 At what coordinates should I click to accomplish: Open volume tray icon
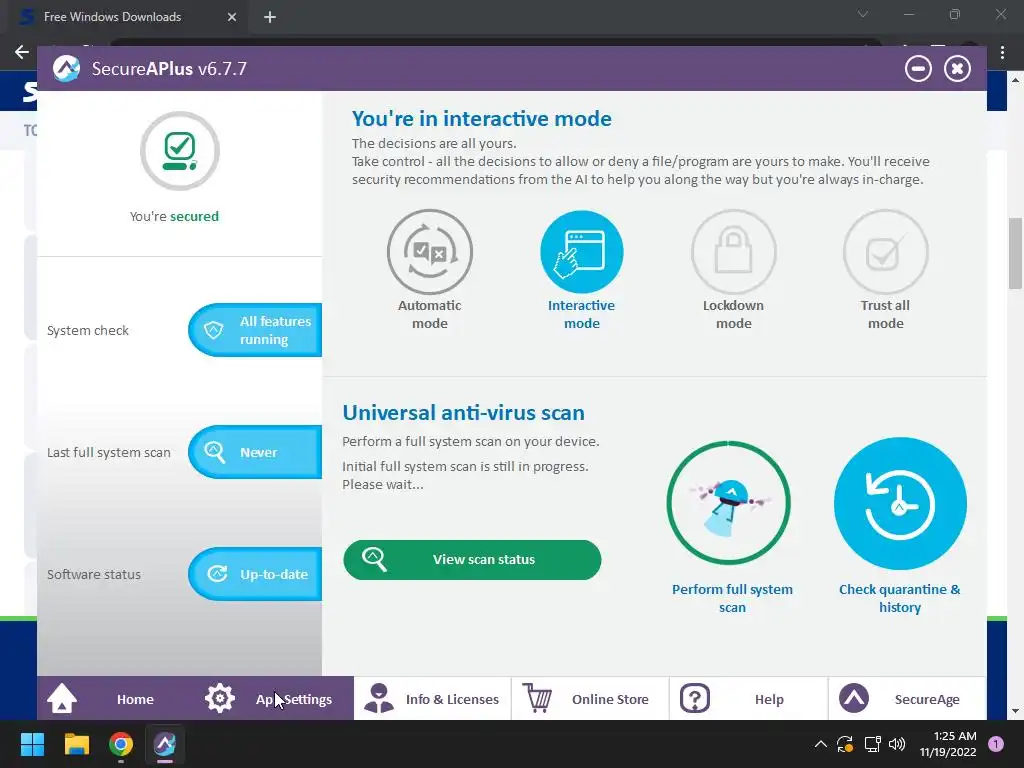(x=897, y=744)
